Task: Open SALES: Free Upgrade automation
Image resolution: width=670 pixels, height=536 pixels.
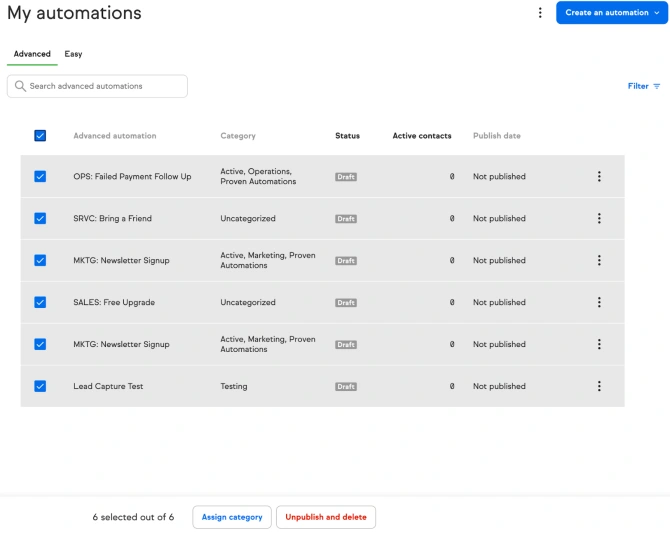Action: pos(114,302)
